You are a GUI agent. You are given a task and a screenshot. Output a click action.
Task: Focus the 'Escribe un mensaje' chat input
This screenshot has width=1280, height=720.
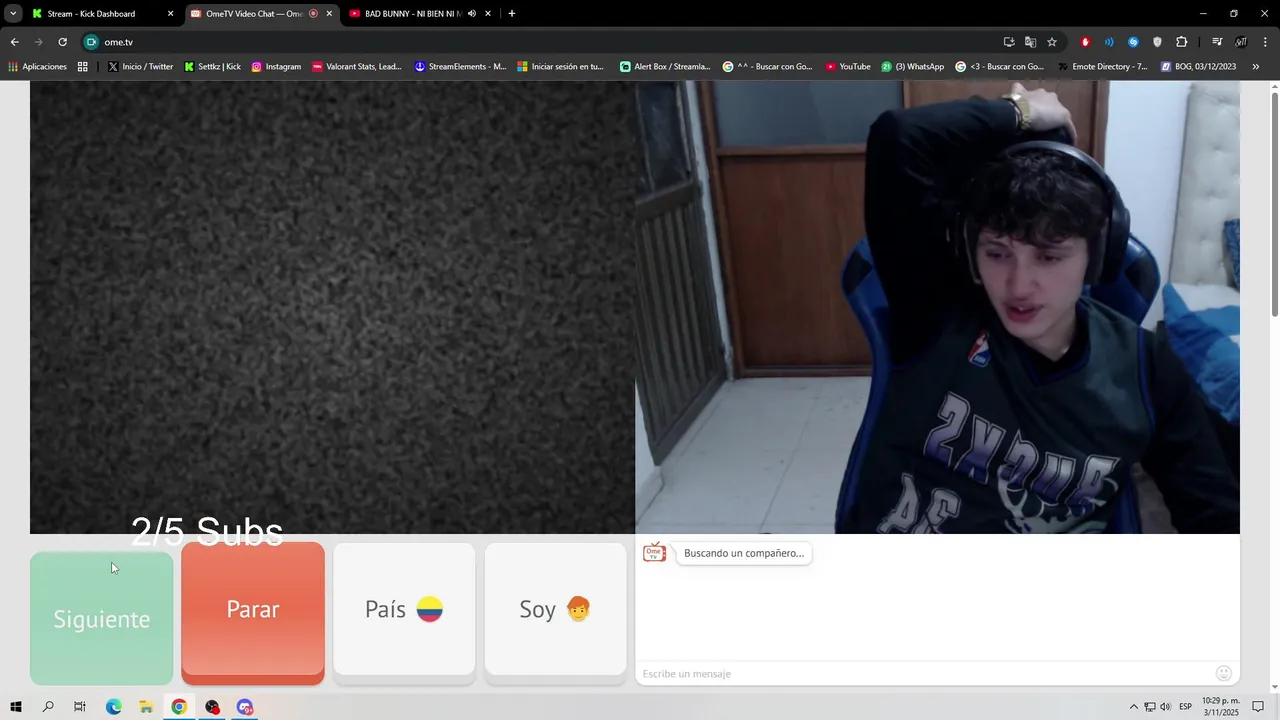pos(925,673)
